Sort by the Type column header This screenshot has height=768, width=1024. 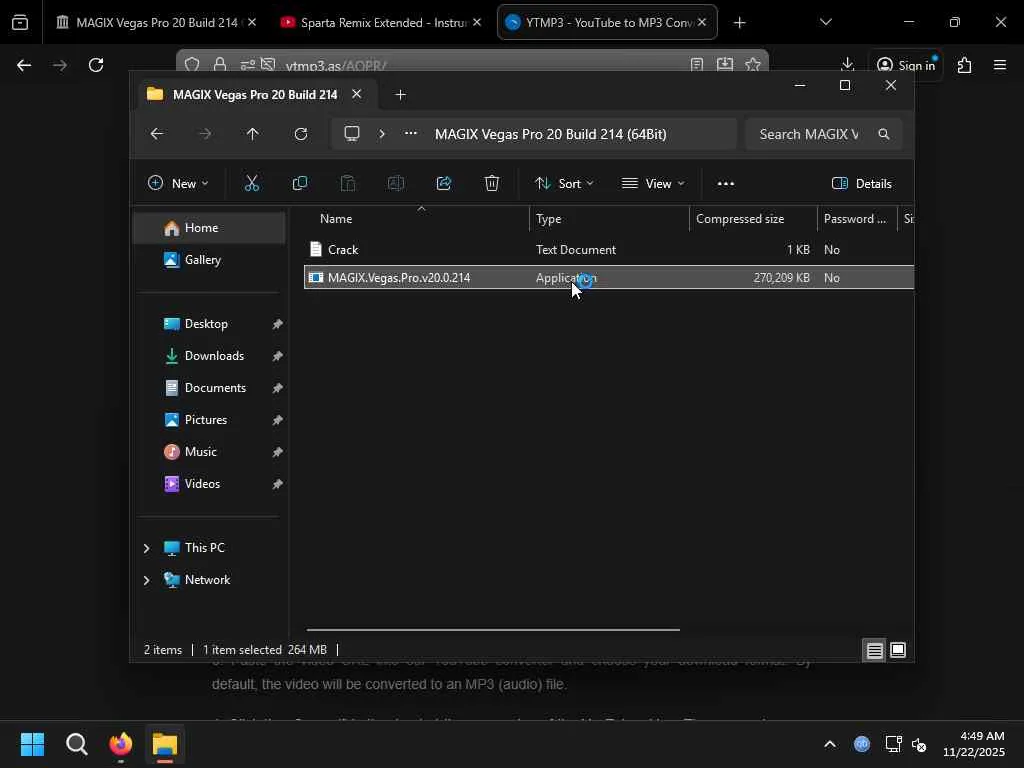tap(609, 219)
